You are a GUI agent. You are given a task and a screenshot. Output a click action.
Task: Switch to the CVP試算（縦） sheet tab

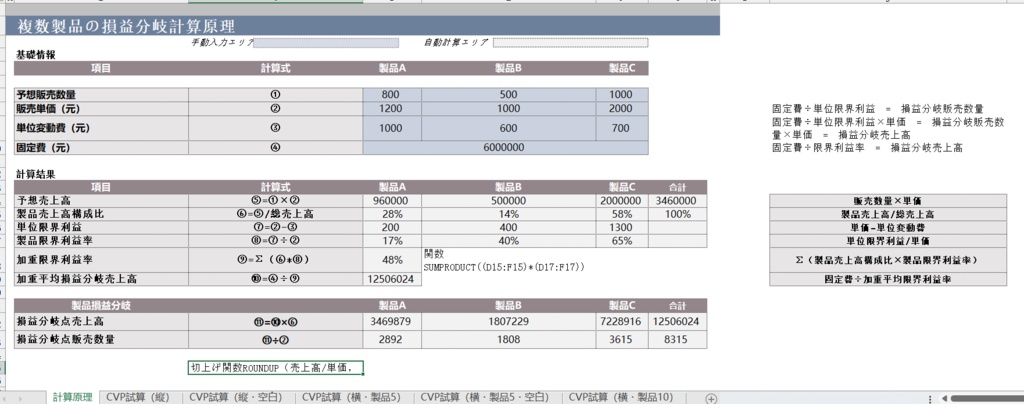[137, 397]
